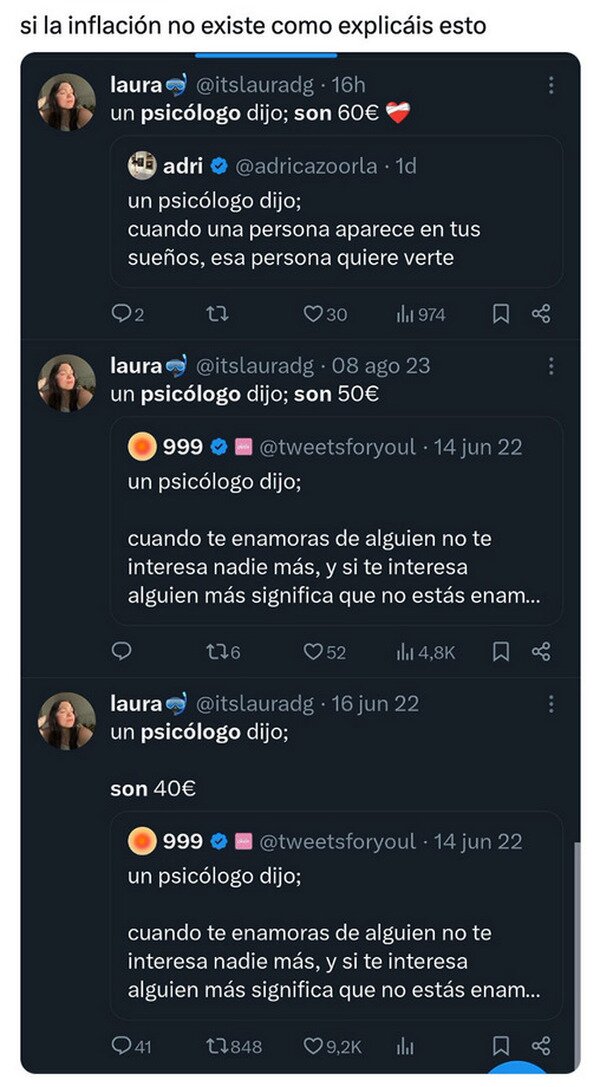Share the 50€ tweet
Image resolution: width=600 pixels, height=1087 pixels.
pos(541,652)
